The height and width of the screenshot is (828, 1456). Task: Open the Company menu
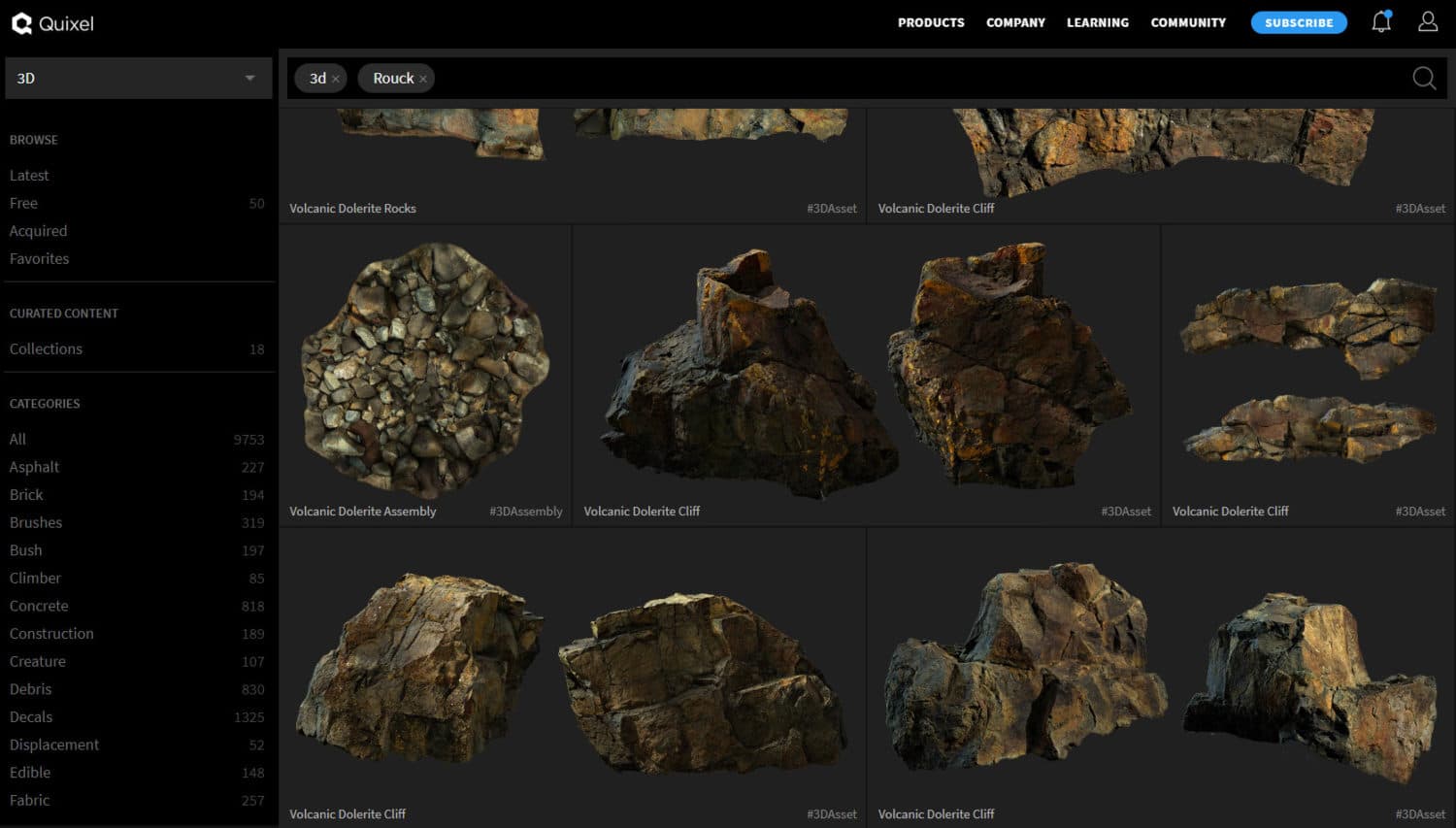pyautogui.click(x=1015, y=22)
